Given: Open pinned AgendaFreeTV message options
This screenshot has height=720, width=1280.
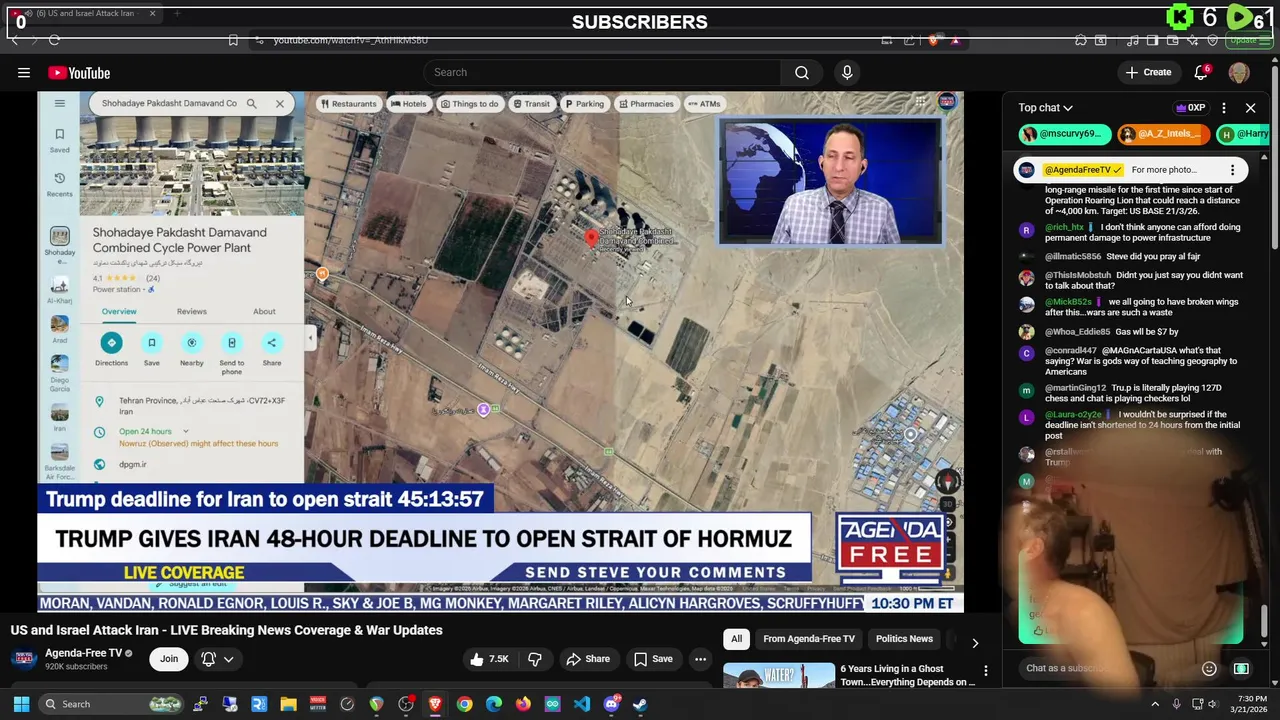Looking at the screenshot, I should pos(1232,170).
